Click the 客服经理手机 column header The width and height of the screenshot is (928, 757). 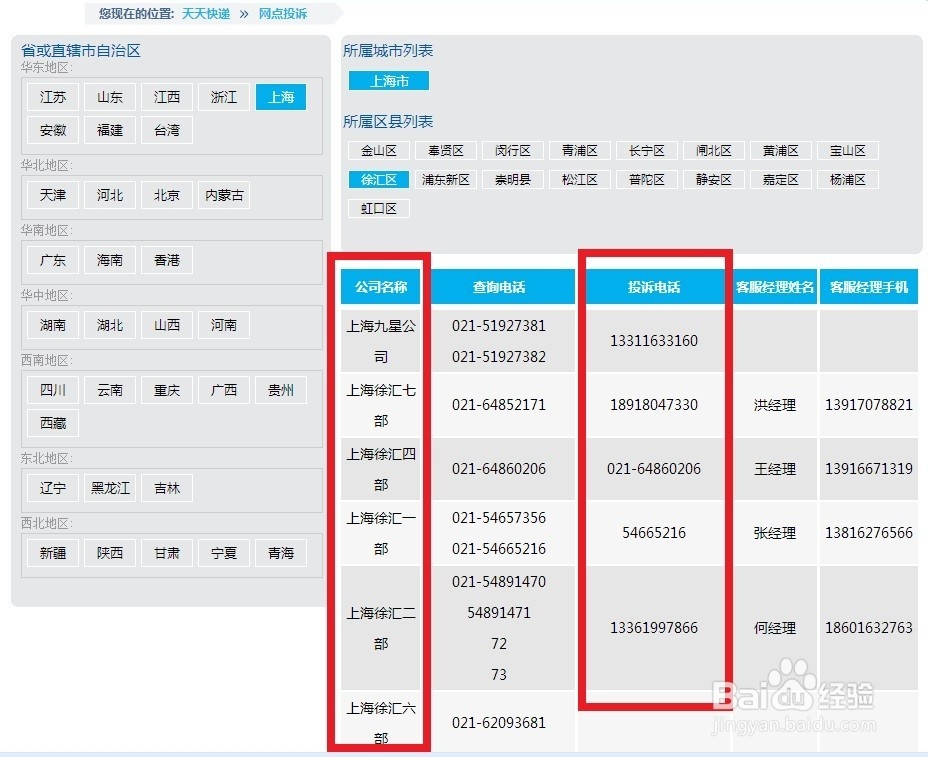point(869,287)
